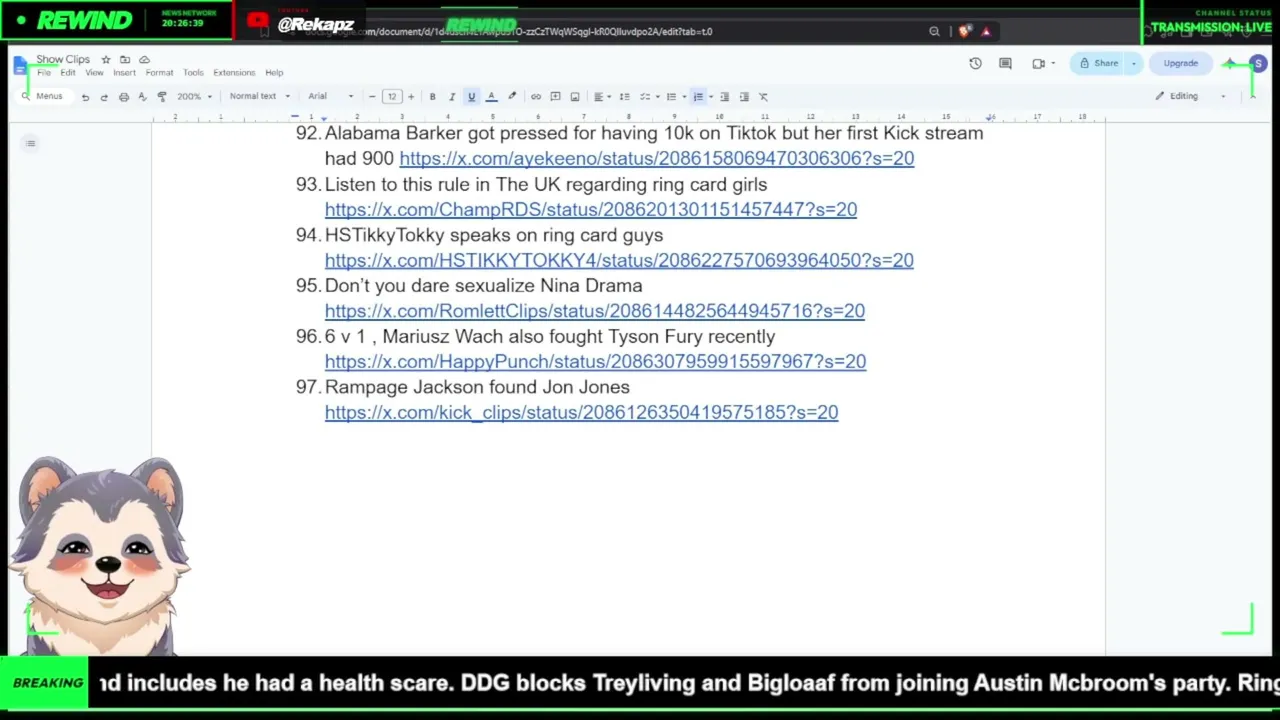Decrease the paragraph indent
1280x720 pixels.
coord(724,97)
